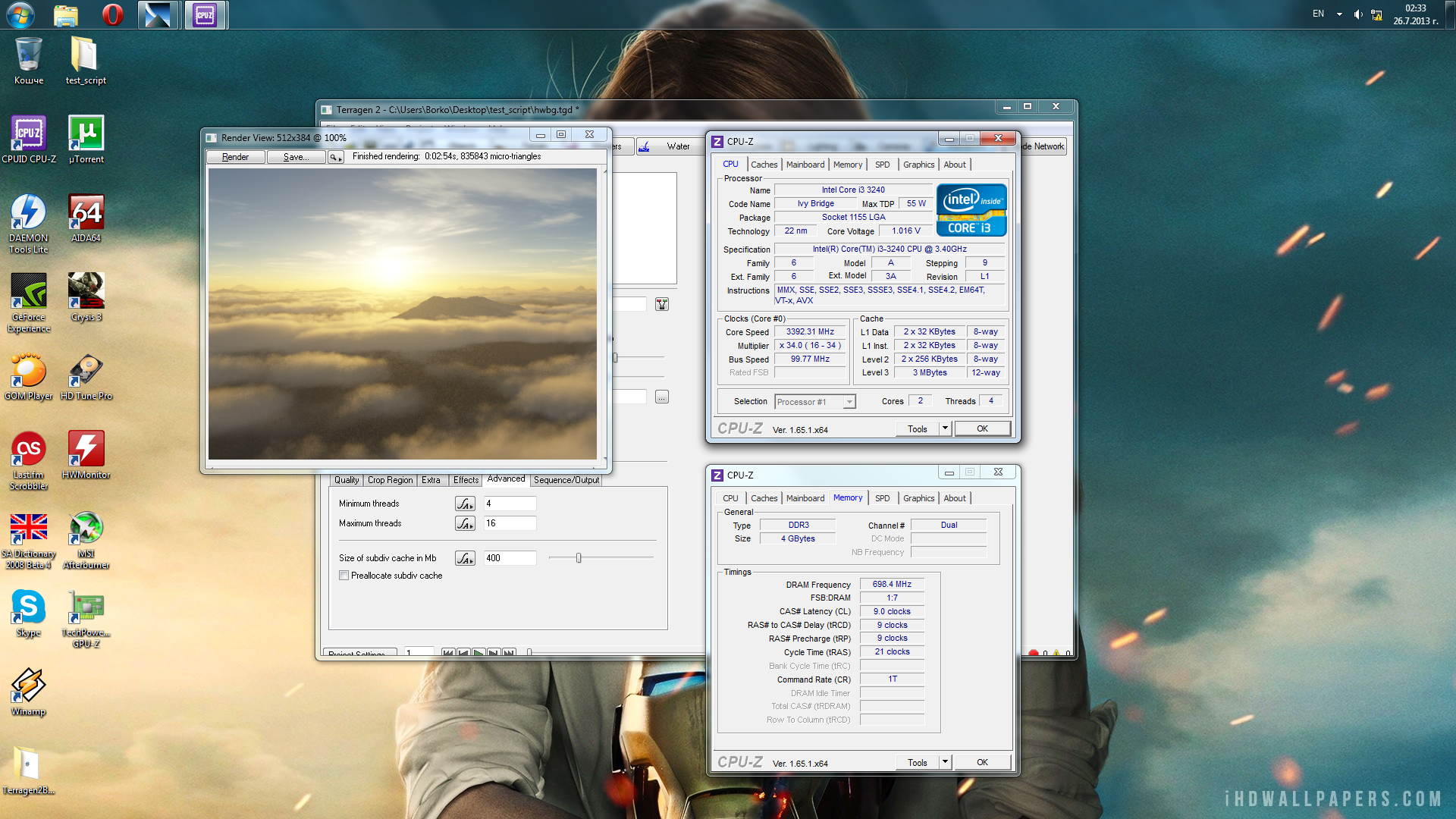This screenshot has height=819, width=1456.
Task: Click the CPU-Z taskbar button
Action: pyautogui.click(x=205, y=15)
